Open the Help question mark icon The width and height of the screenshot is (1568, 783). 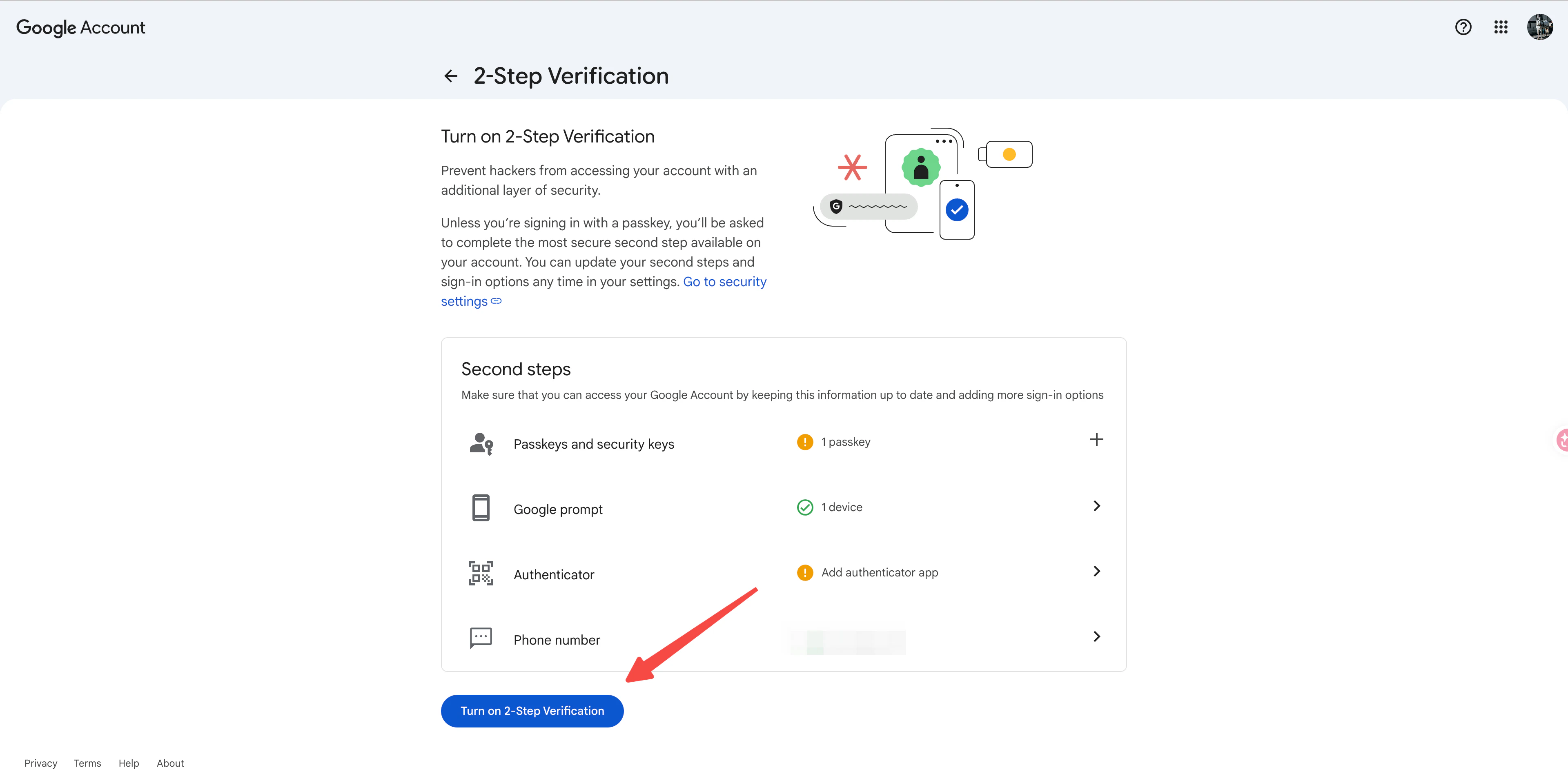[x=1463, y=27]
